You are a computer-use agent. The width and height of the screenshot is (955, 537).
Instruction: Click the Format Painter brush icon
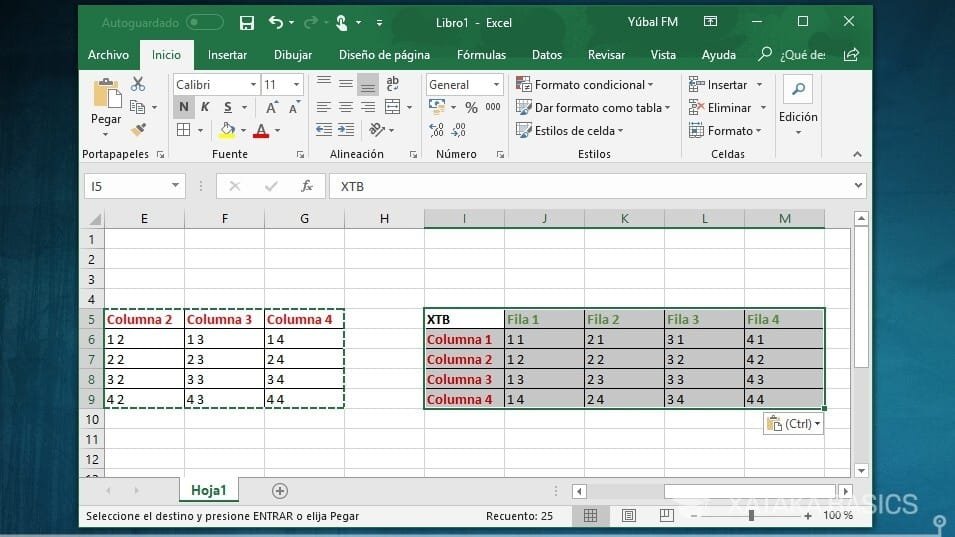coord(138,130)
